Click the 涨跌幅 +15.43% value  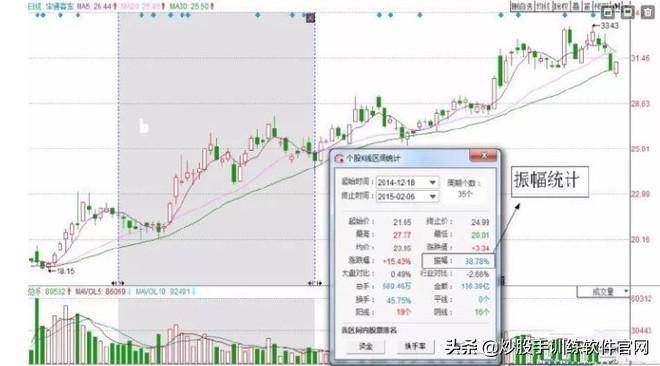point(397,262)
